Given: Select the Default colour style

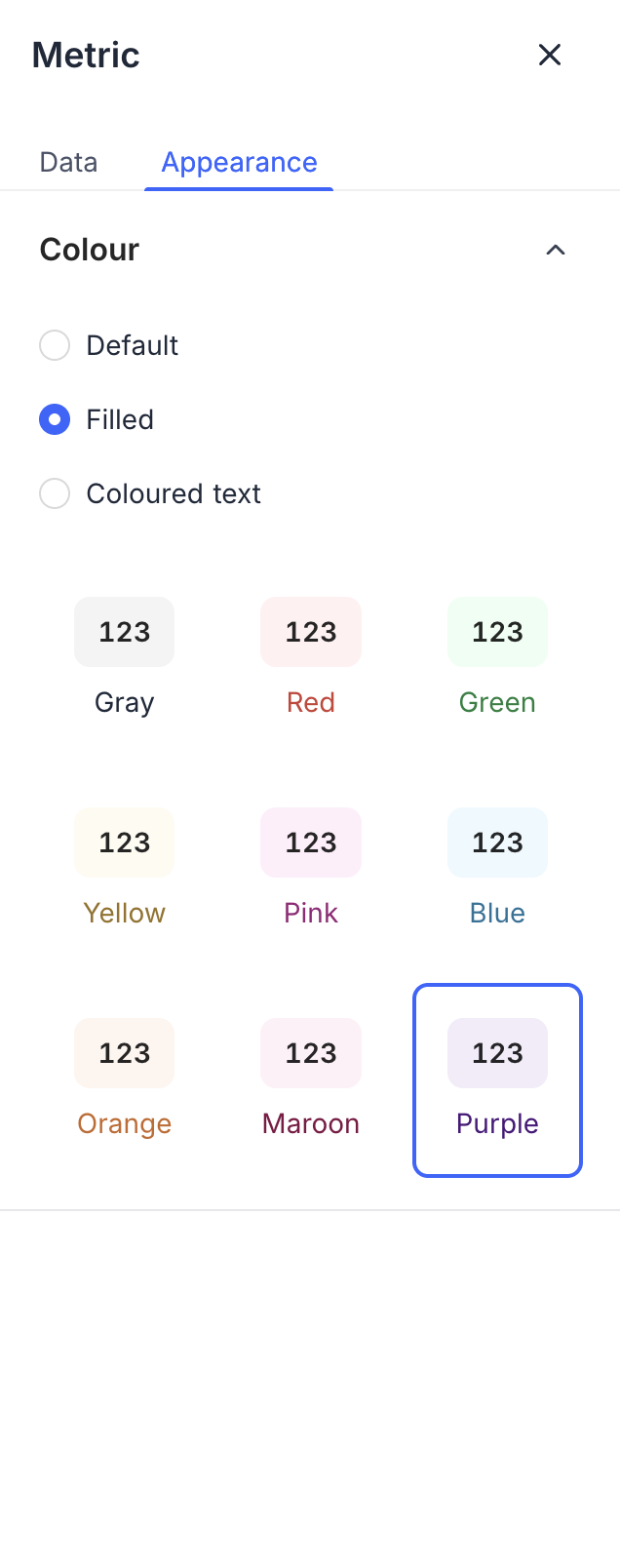Looking at the screenshot, I should [x=55, y=345].
